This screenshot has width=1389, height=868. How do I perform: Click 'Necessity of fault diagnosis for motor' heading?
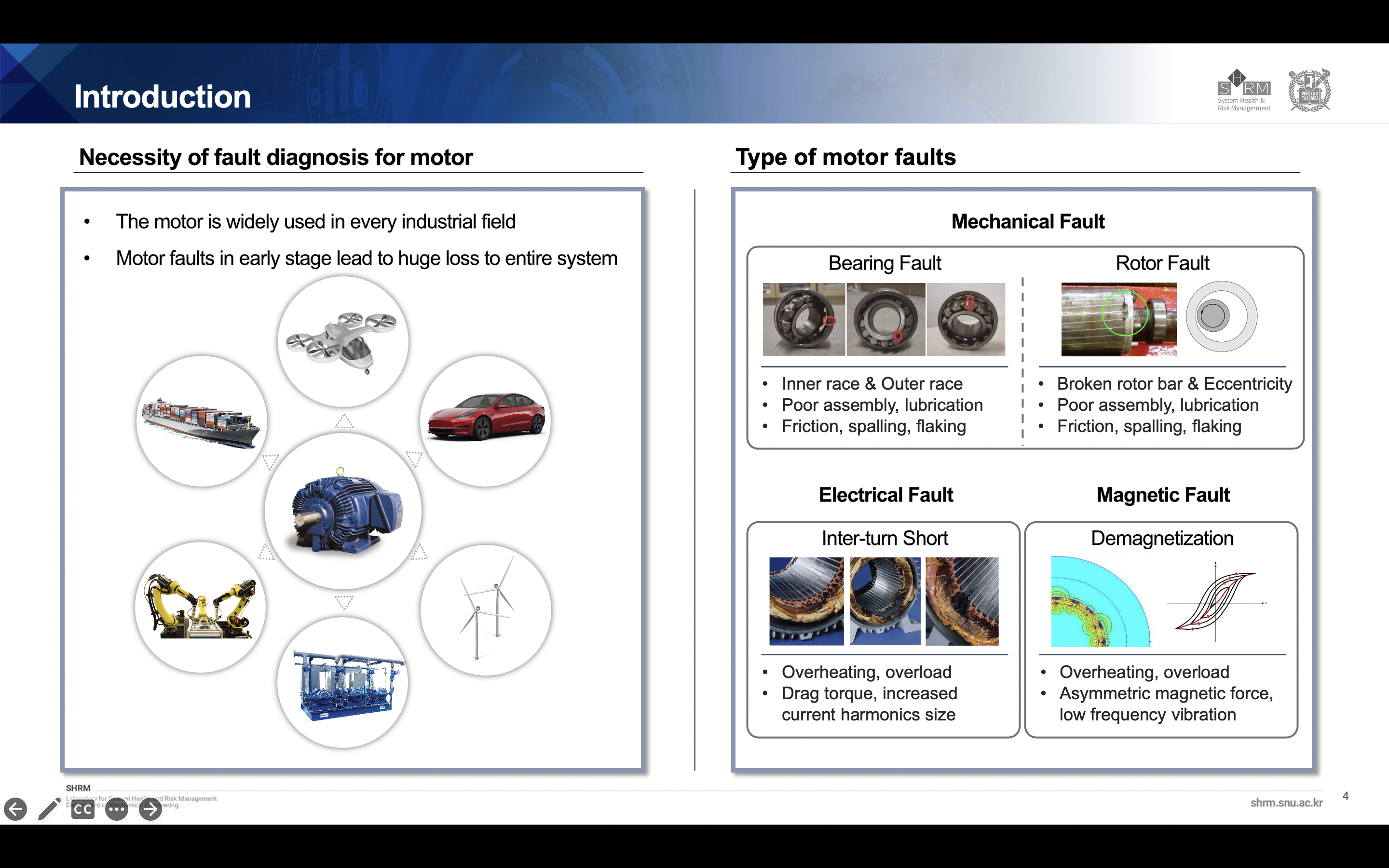[x=276, y=157]
